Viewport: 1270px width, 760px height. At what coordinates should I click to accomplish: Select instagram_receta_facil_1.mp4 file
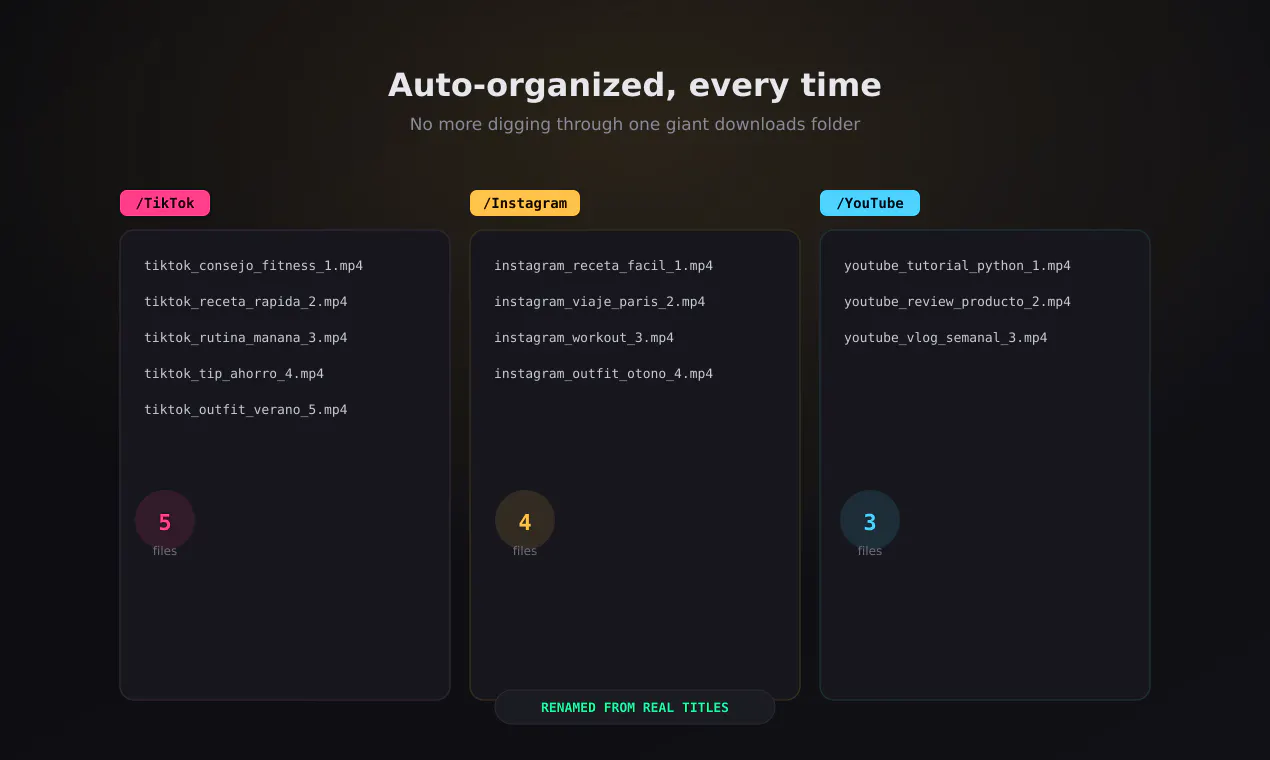(x=604, y=266)
